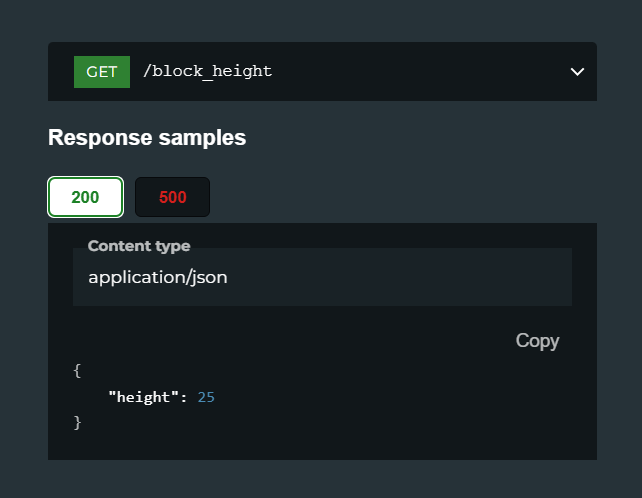Viewport: 642px width, 498px height.
Task: Click the application/json text
Action: [158, 277]
